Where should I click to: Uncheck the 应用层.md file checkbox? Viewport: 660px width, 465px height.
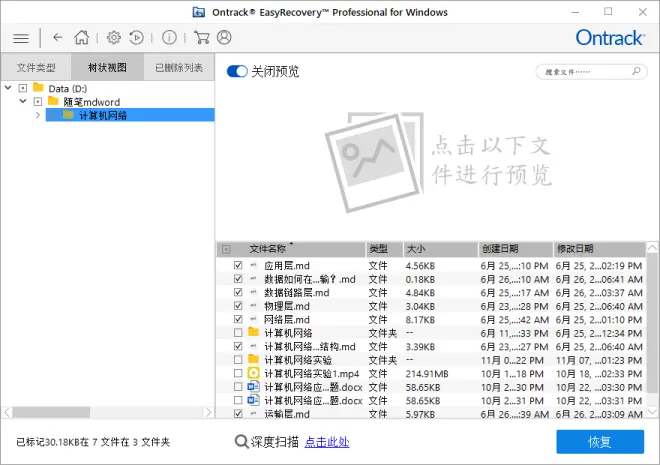click(238, 265)
